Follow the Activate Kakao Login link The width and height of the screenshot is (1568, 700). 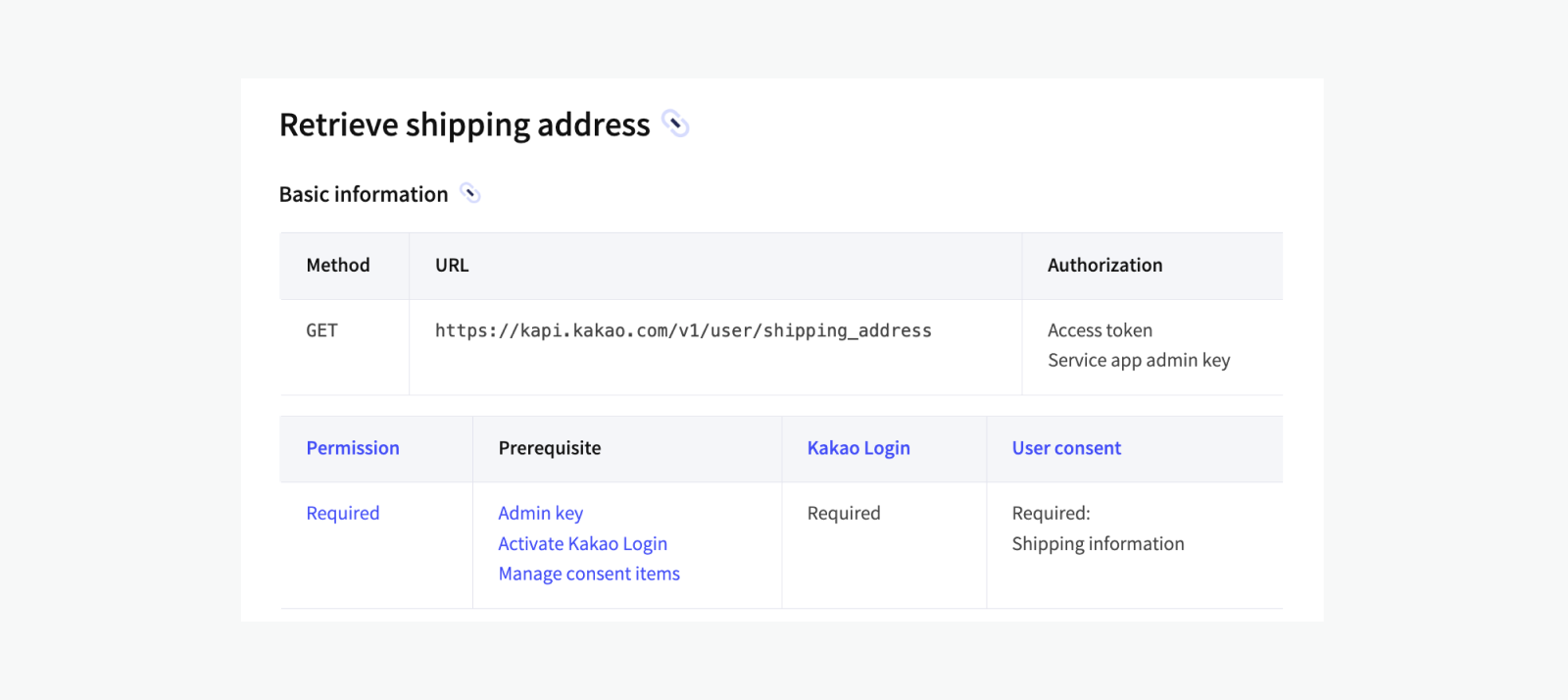coord(582,543)
